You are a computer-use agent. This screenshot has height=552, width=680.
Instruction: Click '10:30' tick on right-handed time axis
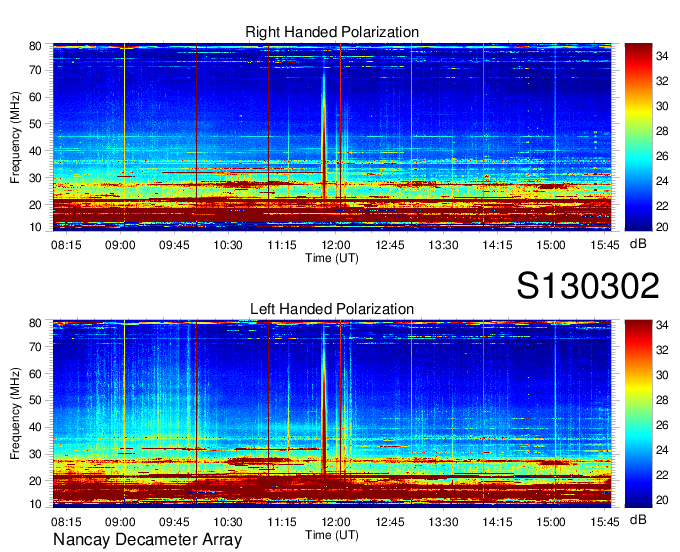click(x=228, y=245)
